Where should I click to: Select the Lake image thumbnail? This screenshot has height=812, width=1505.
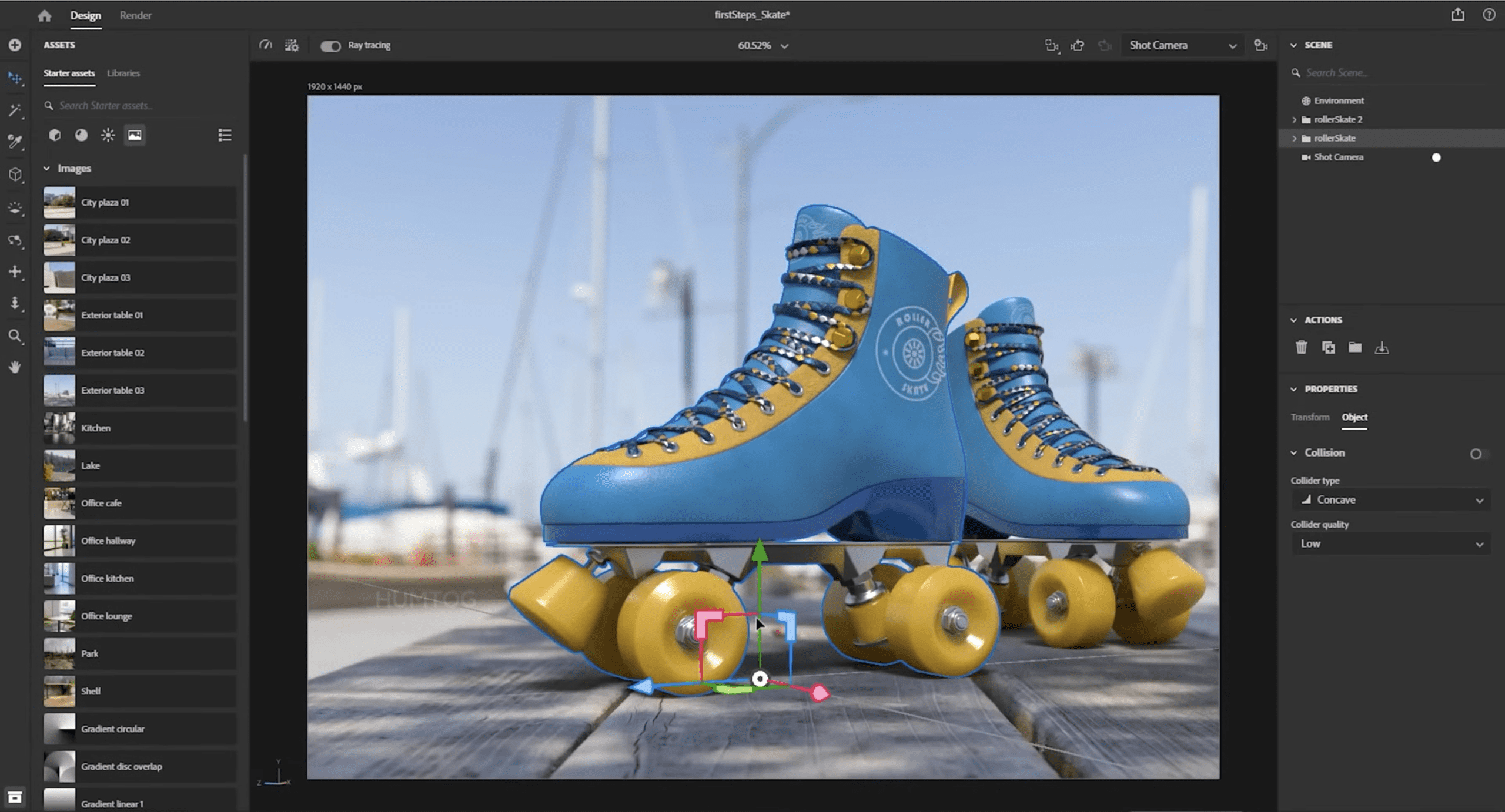pyautogui.click(x=59, y=465)
